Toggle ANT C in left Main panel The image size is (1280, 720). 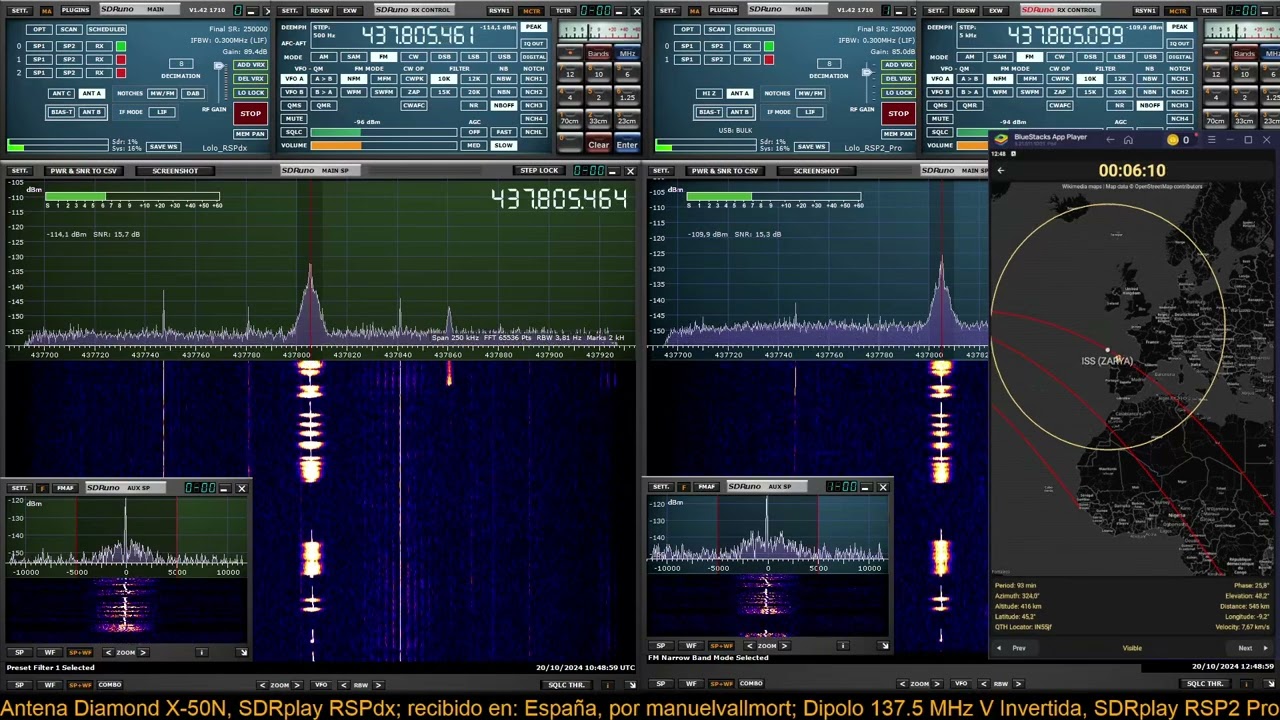tap(61, 93)
